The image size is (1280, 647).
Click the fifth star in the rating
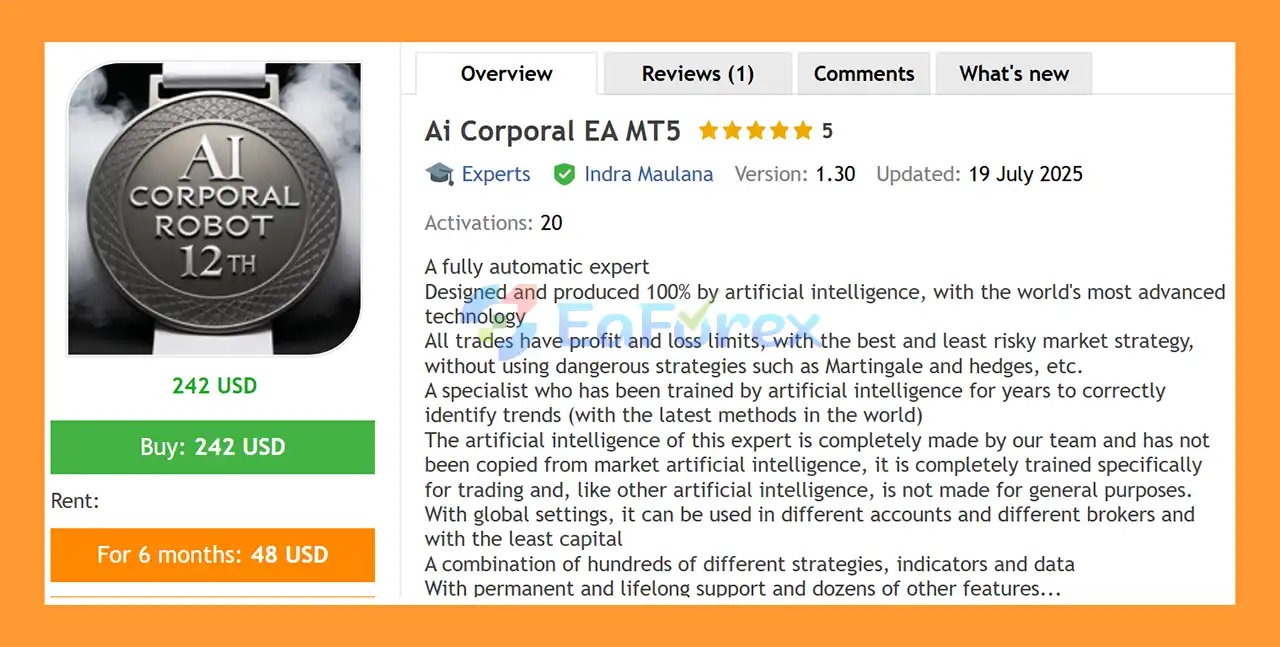pos(804,131)
